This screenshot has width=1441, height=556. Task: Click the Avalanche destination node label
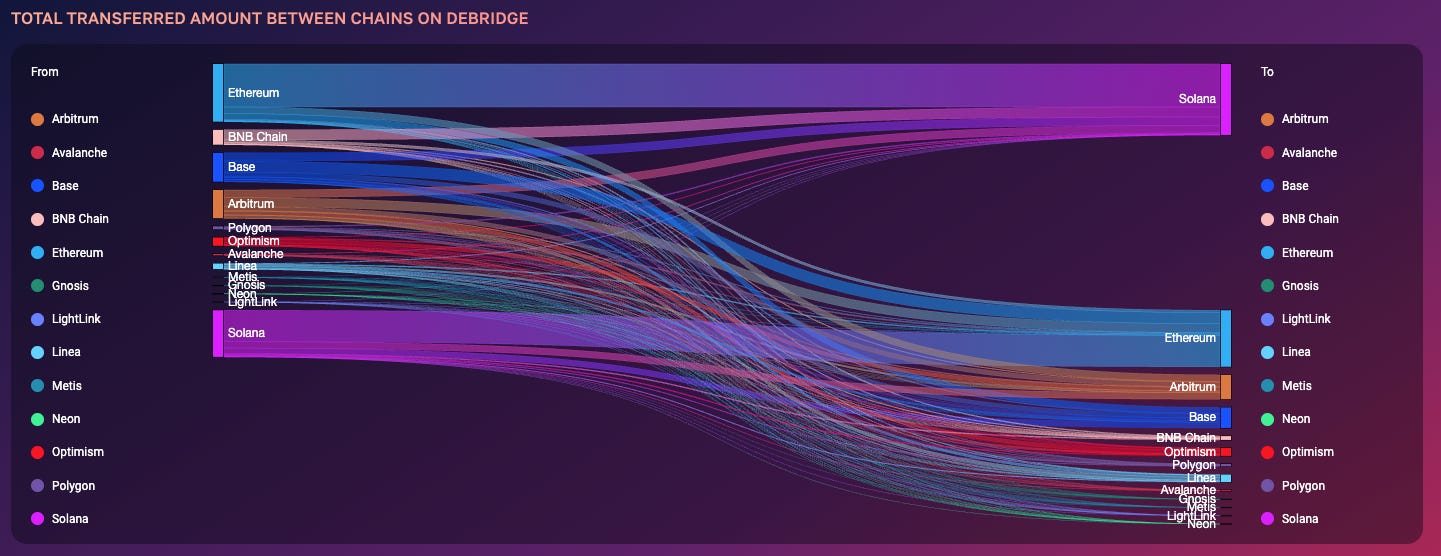(x=1188, y=490)
